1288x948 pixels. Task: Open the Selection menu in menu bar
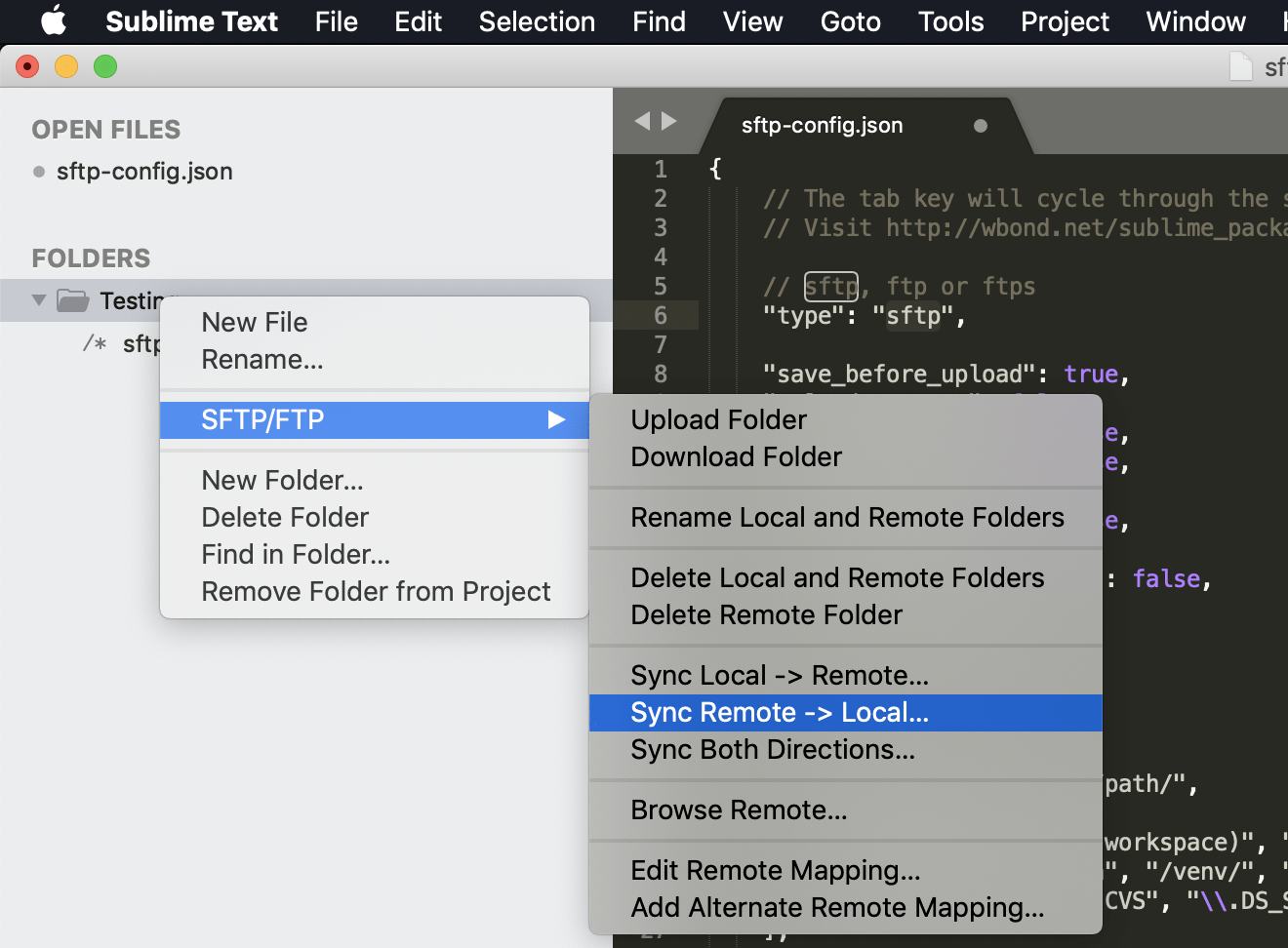(537, 21)
